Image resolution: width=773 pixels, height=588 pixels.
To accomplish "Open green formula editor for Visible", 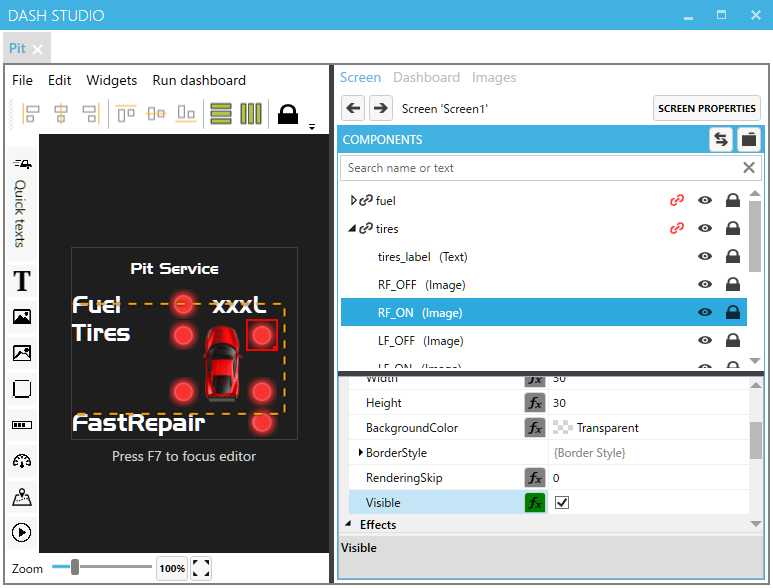I will tap(535, 503).
